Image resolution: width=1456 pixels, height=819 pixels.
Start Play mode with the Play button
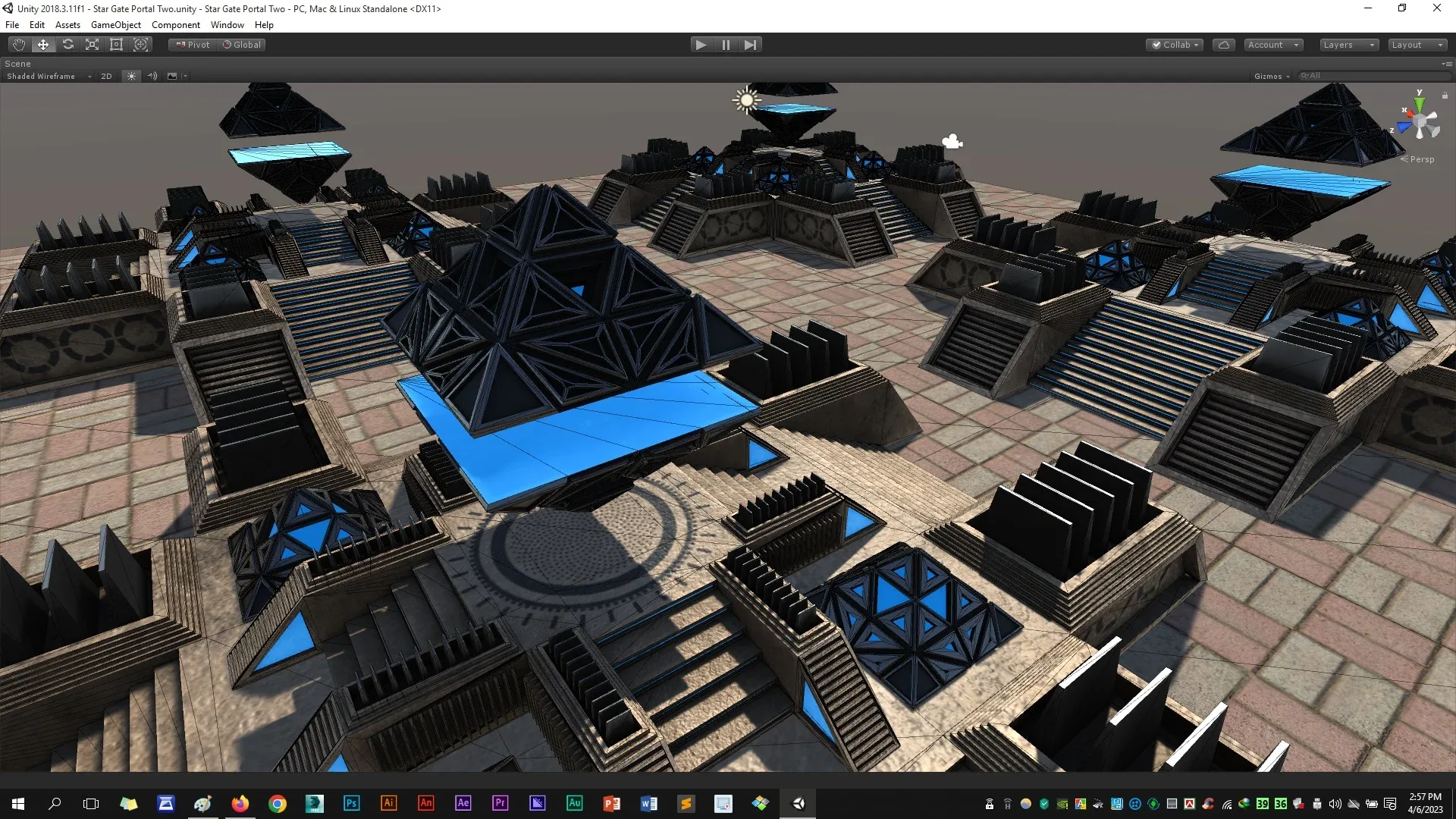point(701,45)
